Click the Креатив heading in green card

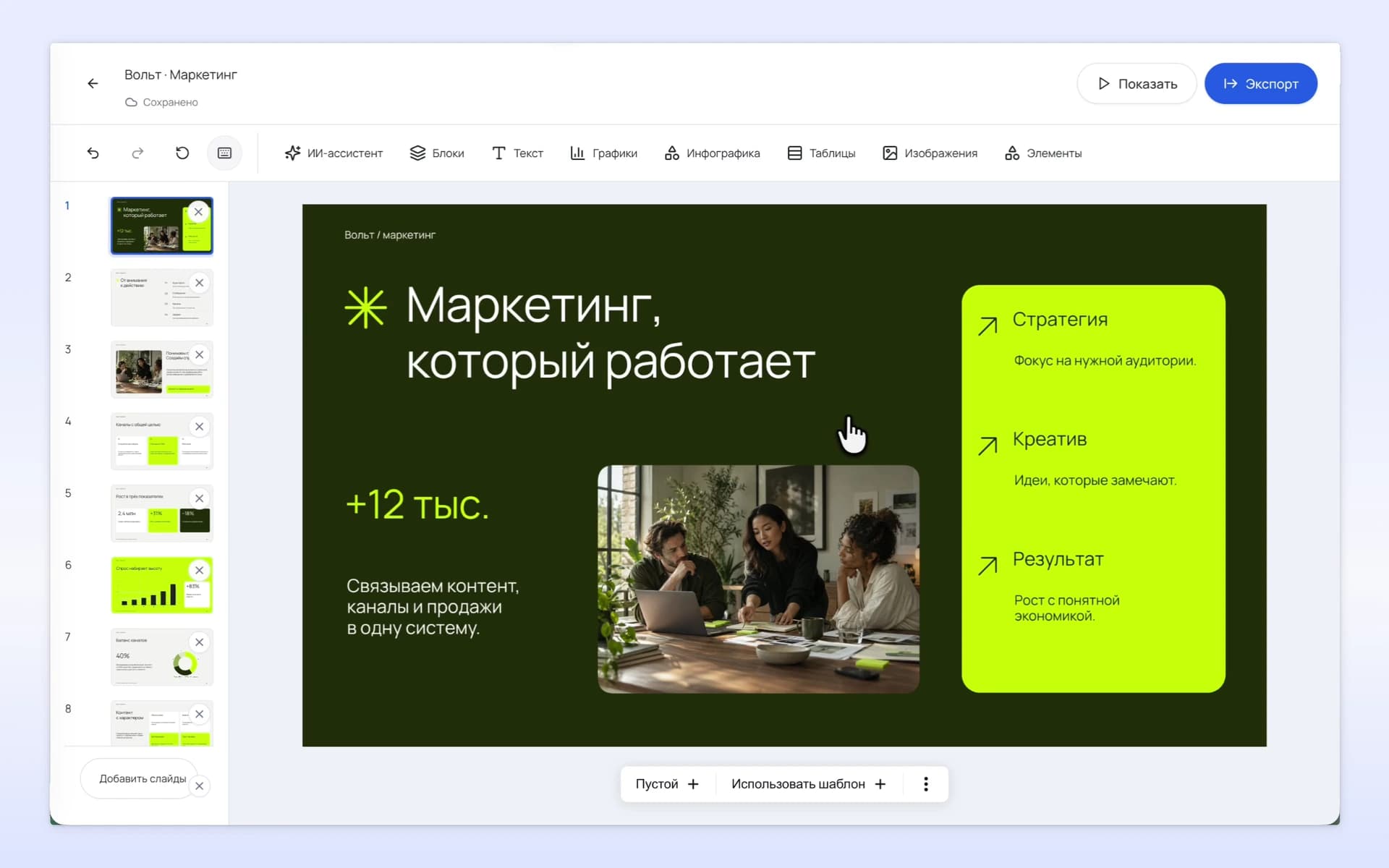[1049, 439]
